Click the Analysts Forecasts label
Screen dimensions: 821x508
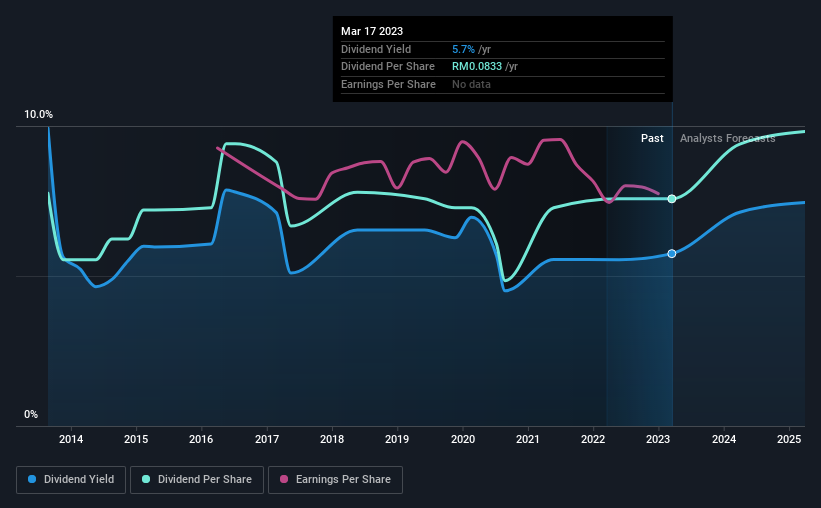728,138
